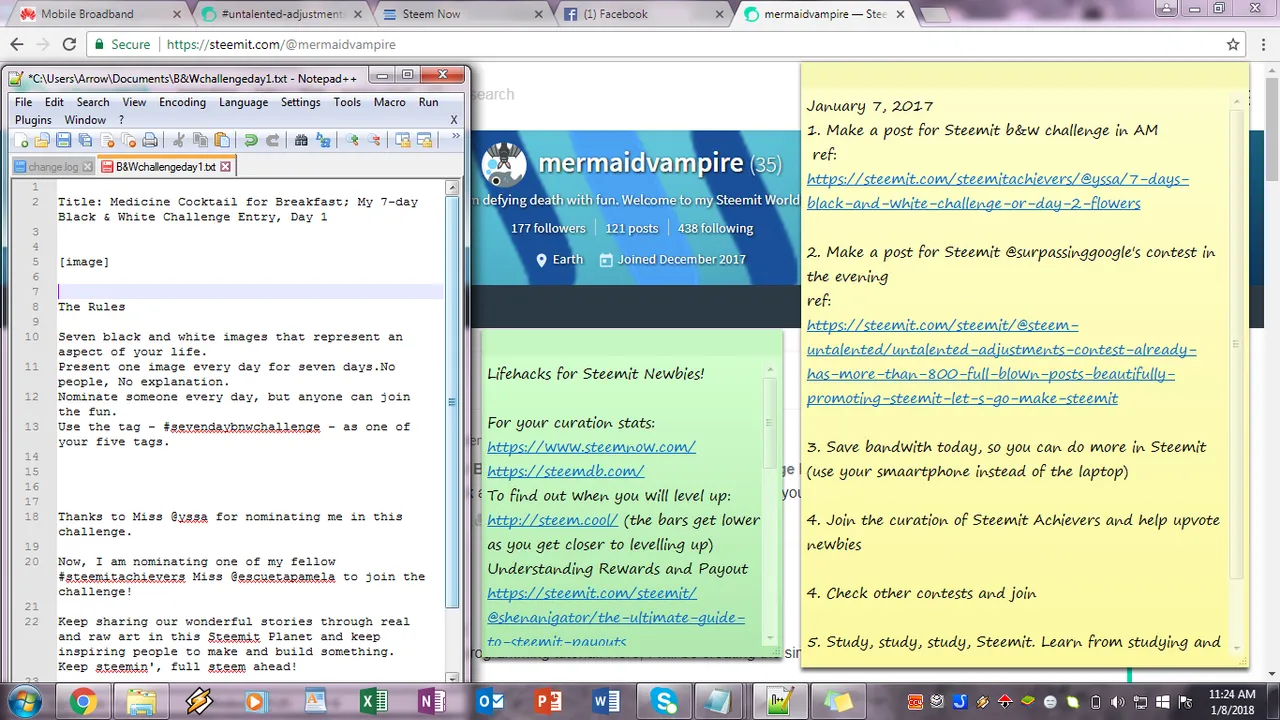Open OneNote from the taskbar
This screenshot has width=1280, height=720.
pyautogui.click(x=432, y=701)
